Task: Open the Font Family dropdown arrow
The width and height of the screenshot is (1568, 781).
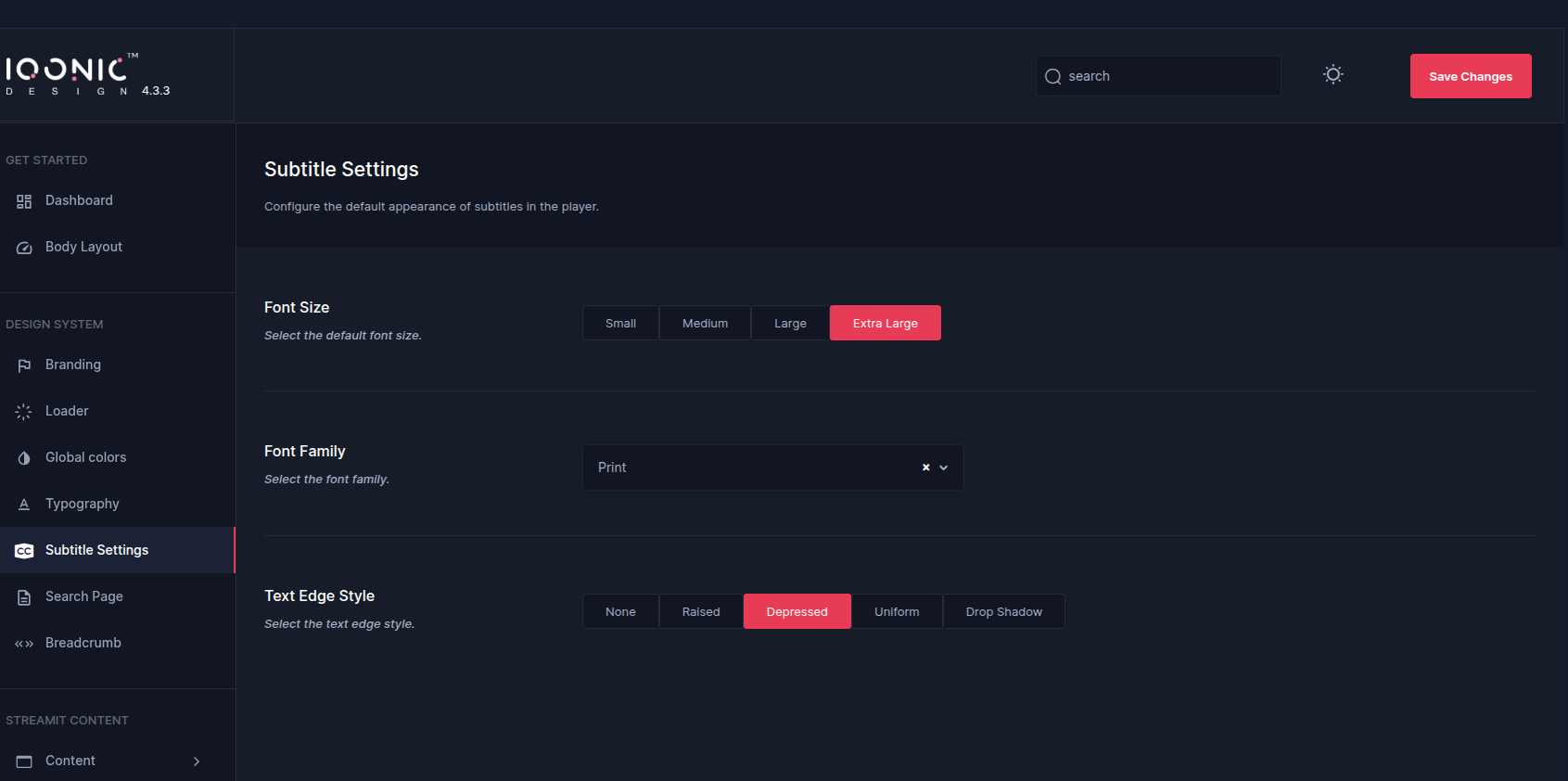Action: 944,468
